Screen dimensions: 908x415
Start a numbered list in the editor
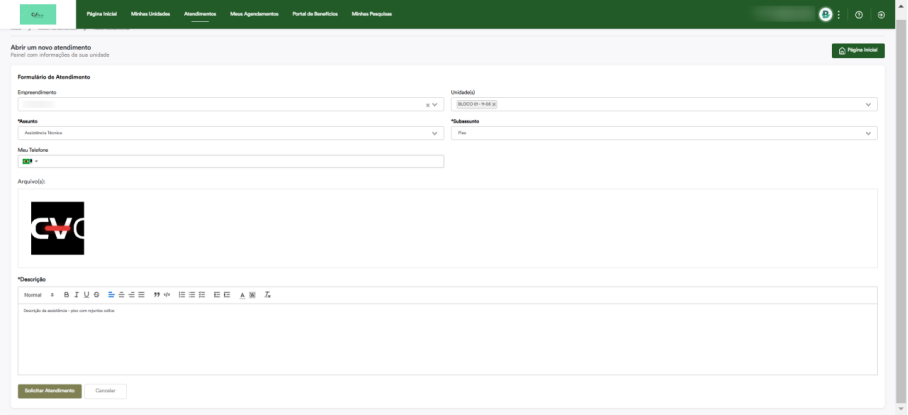[x=182, y=295]
